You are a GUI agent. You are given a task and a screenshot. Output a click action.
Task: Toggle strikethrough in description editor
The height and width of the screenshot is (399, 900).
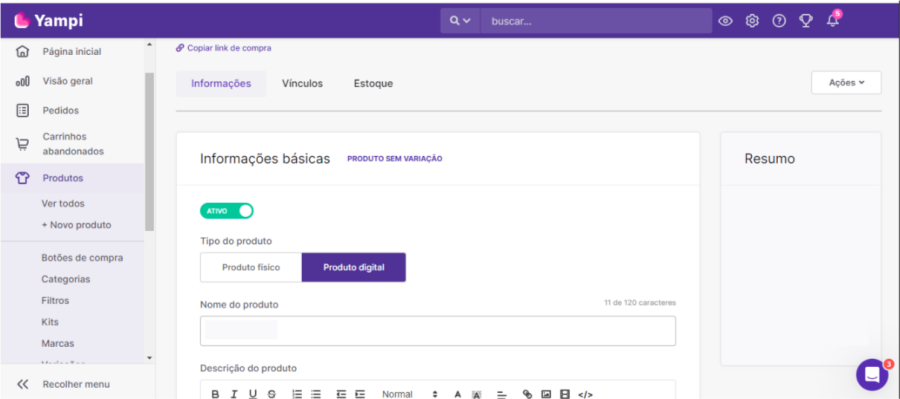coord(271,394)
